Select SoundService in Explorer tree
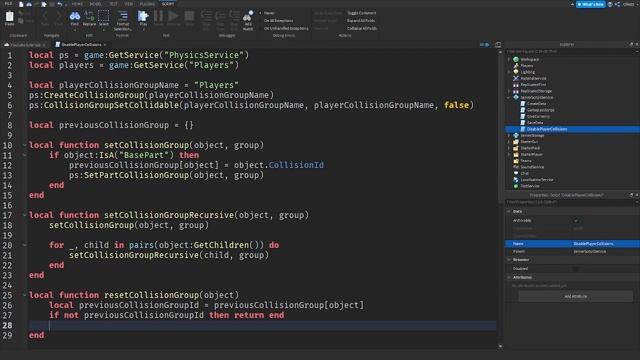This screenshot has height=360, width=640. pyautogui.click(x=532, y=167)
